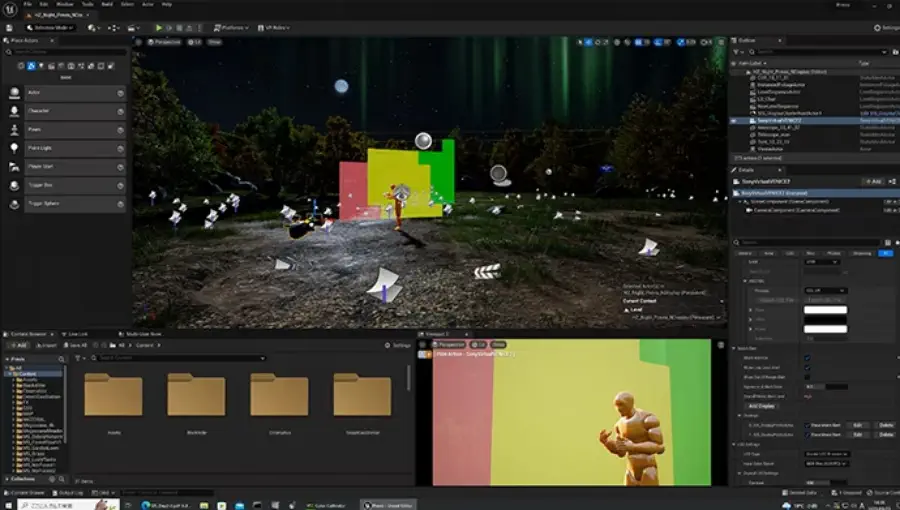Image resolution: width=900 pixels, height=510 pixels.
Task: Click the Add button in Details panel
Action: 873,182
